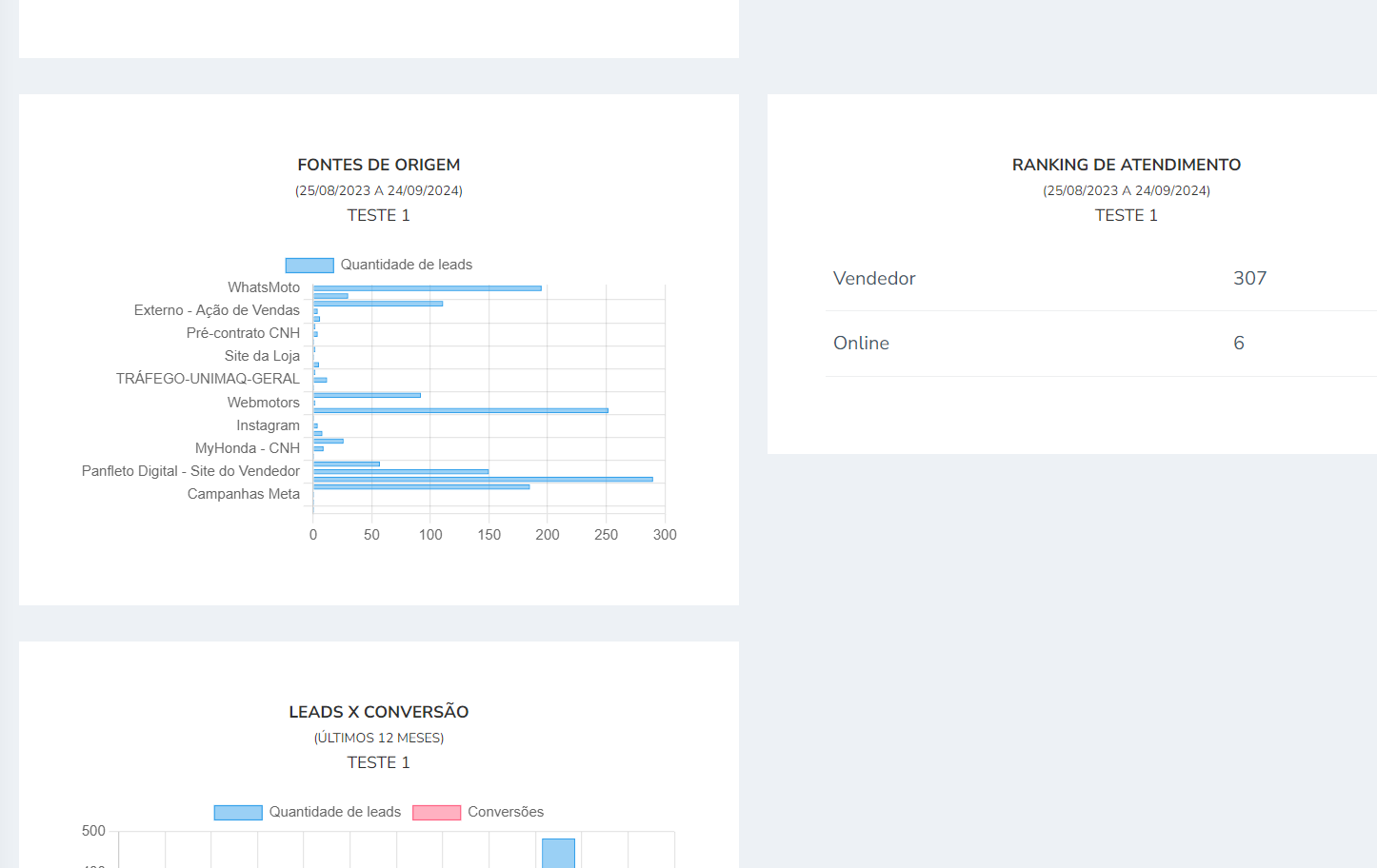Toggle the Conversões legend swatch
The image size is (1377, 868).
point(436,812)
